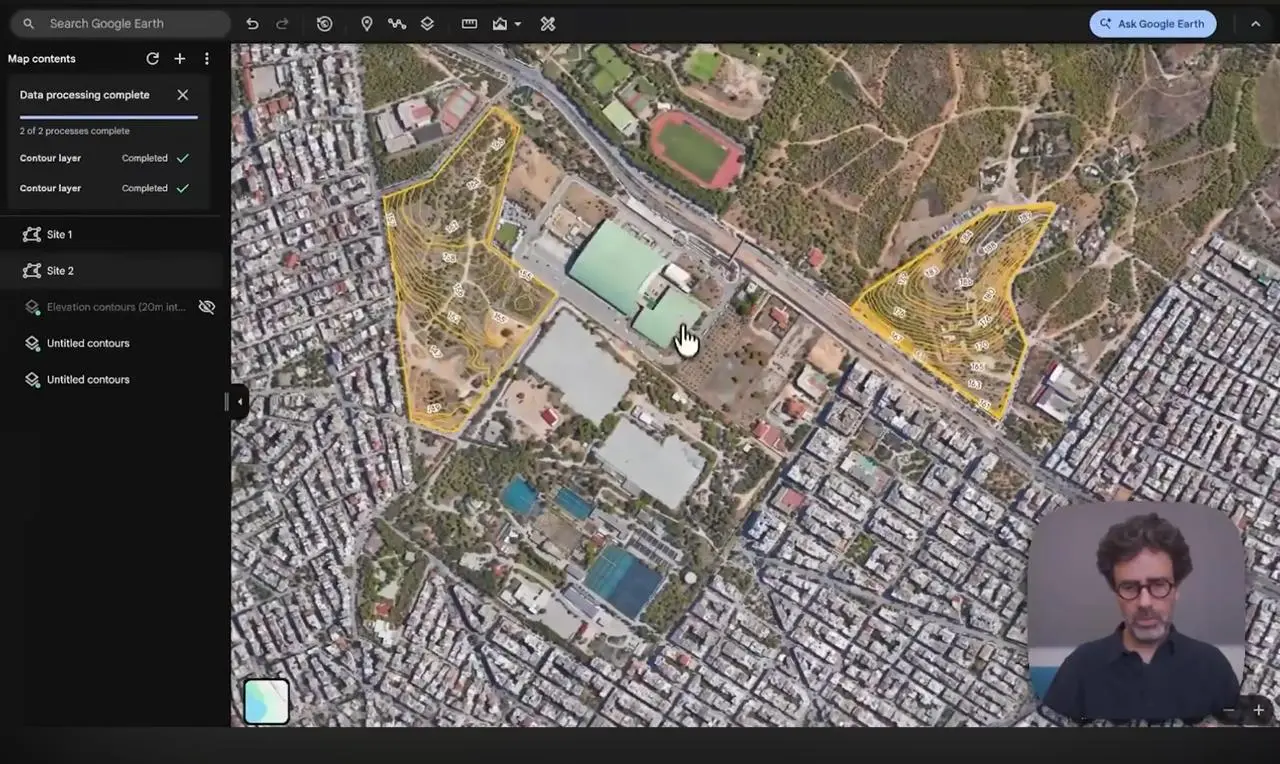Zoom in with the plus button

(x=1258, y=710)
